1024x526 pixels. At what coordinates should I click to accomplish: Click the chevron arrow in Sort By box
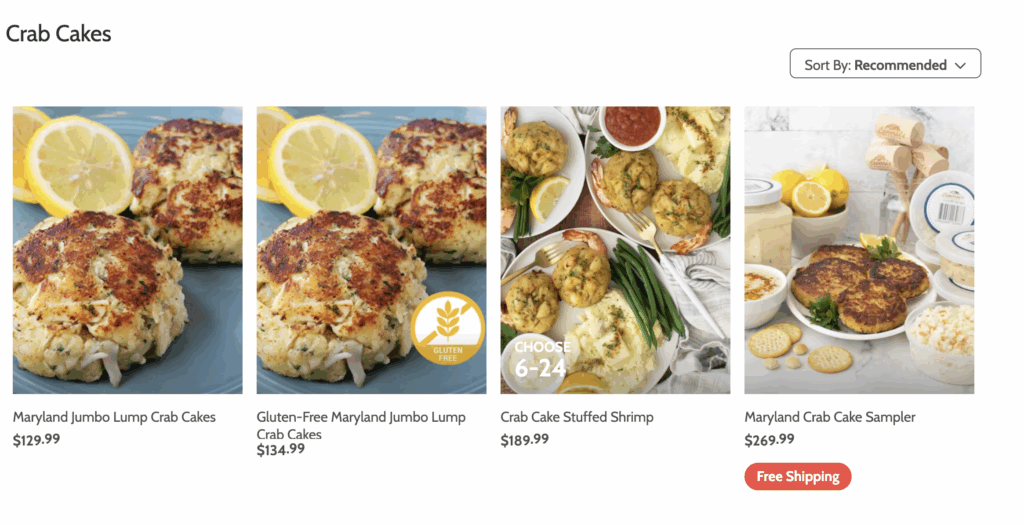tap(960, 65)
